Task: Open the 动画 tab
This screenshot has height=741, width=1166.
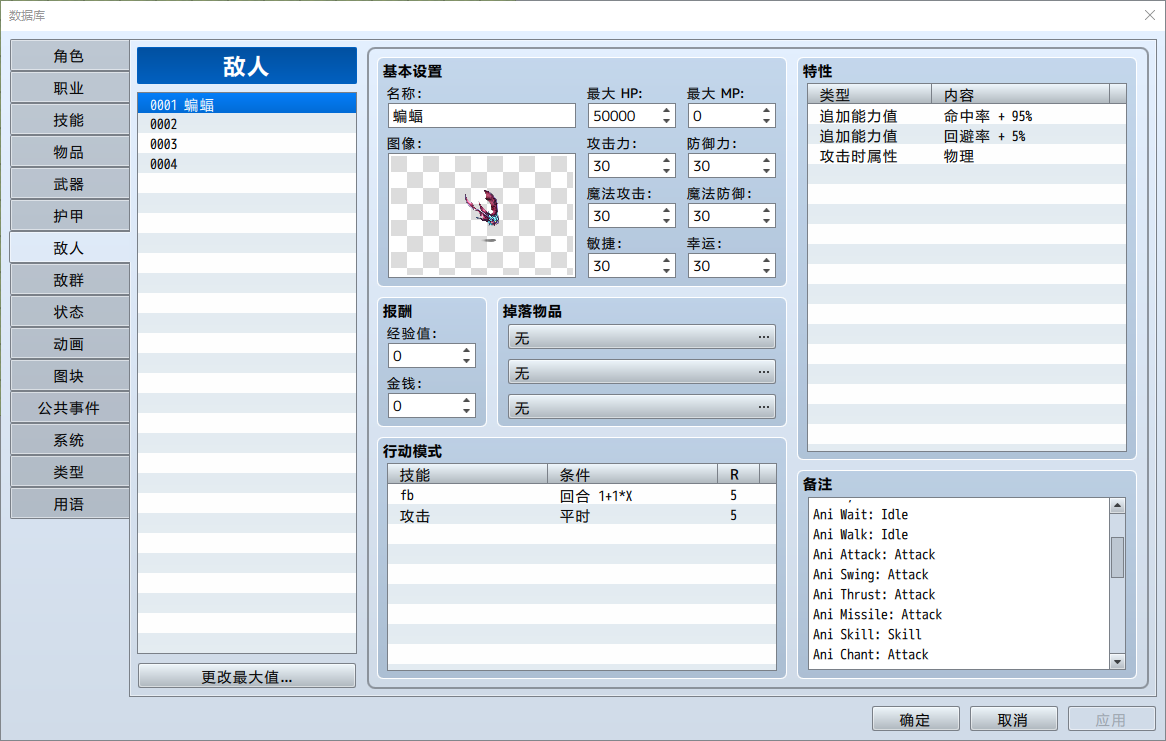Action: coord(69,344)
